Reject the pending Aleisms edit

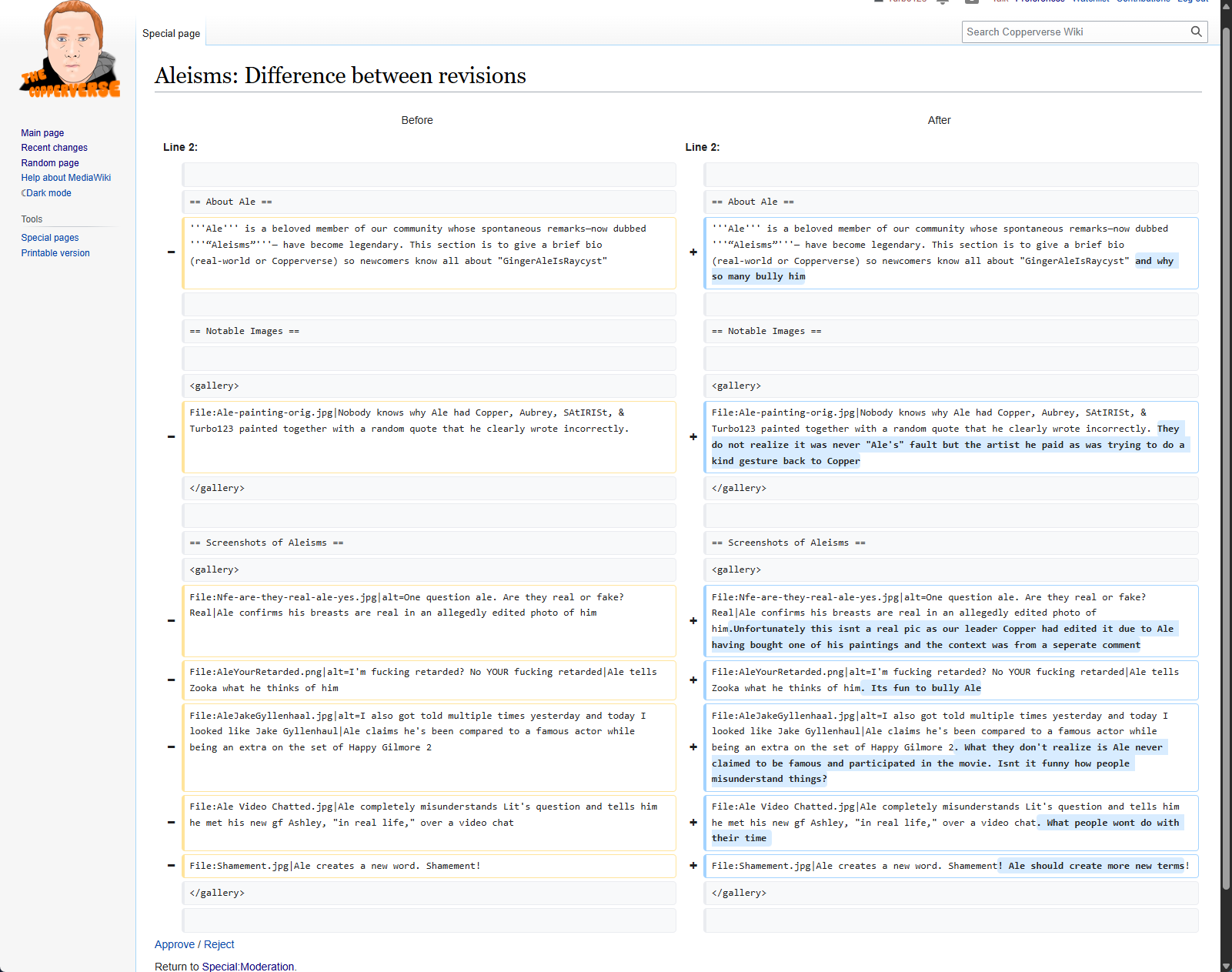pyautogui.click(x=219, y=944)
